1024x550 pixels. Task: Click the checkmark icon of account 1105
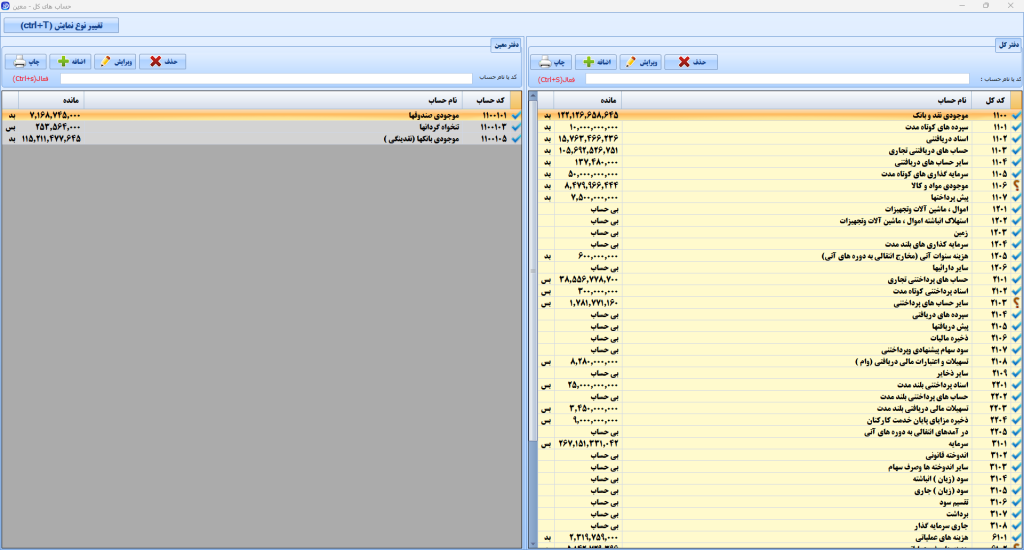(x=1016, y=174)
